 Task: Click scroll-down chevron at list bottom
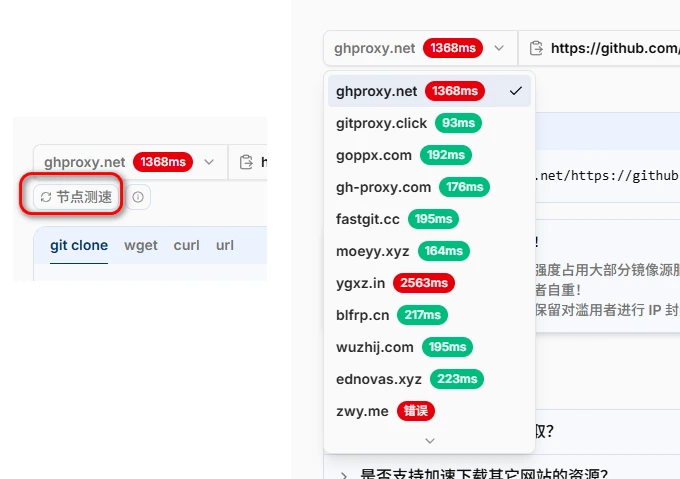point(430,440)
